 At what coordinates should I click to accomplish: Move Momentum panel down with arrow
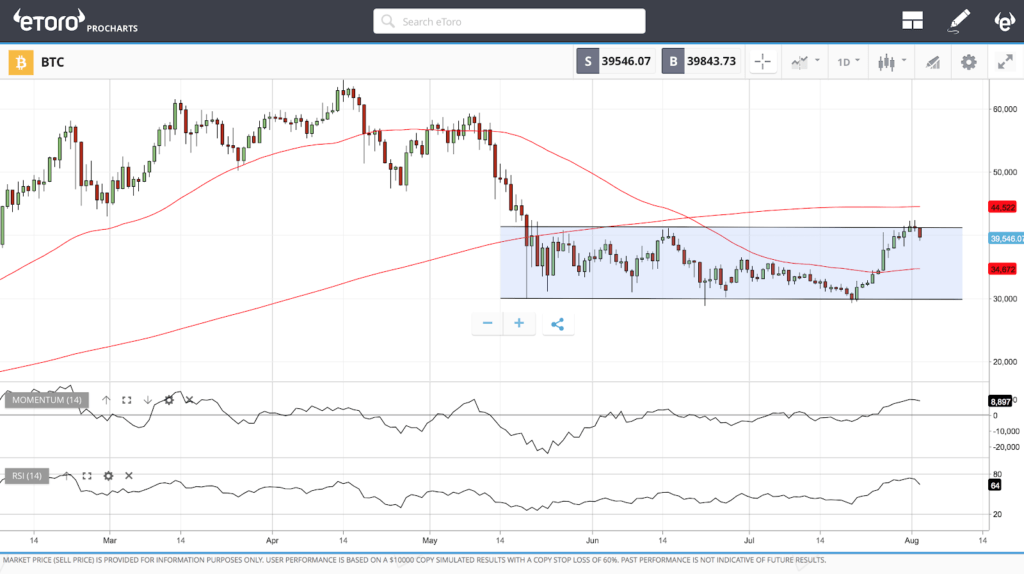tap(148, 400)
